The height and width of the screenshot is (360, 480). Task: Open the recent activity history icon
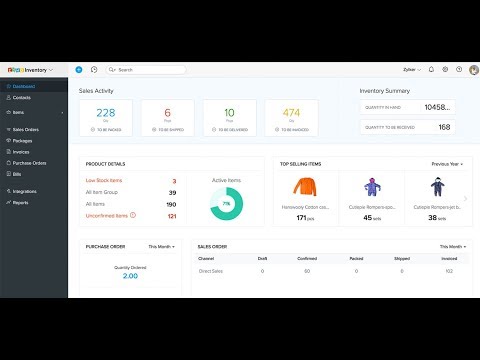(x=94, y=70)
